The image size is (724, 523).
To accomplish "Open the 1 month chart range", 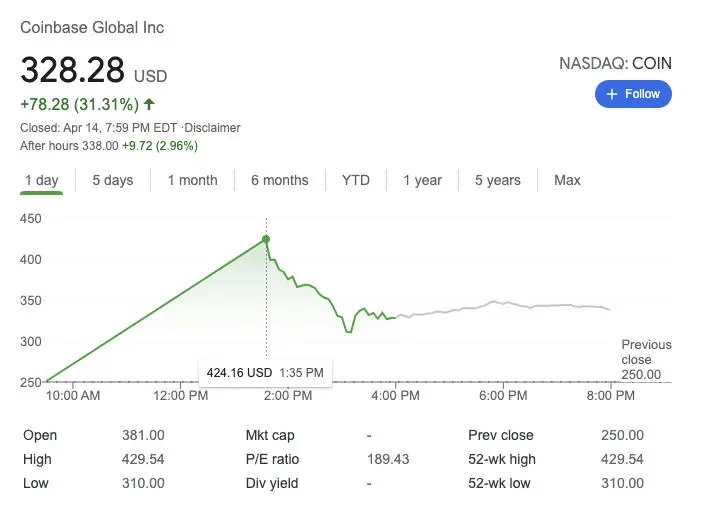I will pyautogui.click(x=193, y=180).
